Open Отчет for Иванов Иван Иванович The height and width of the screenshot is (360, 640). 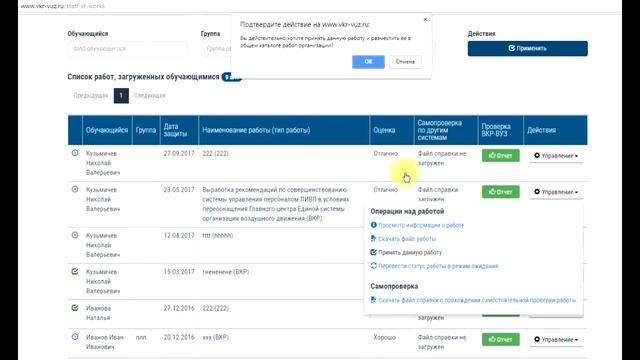pyautogui.click(x=500, y=339)
